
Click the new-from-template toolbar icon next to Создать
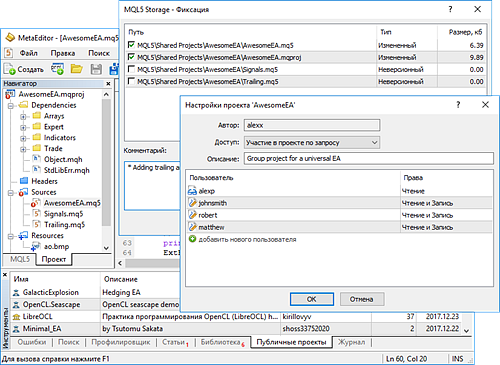coord(57,69)
